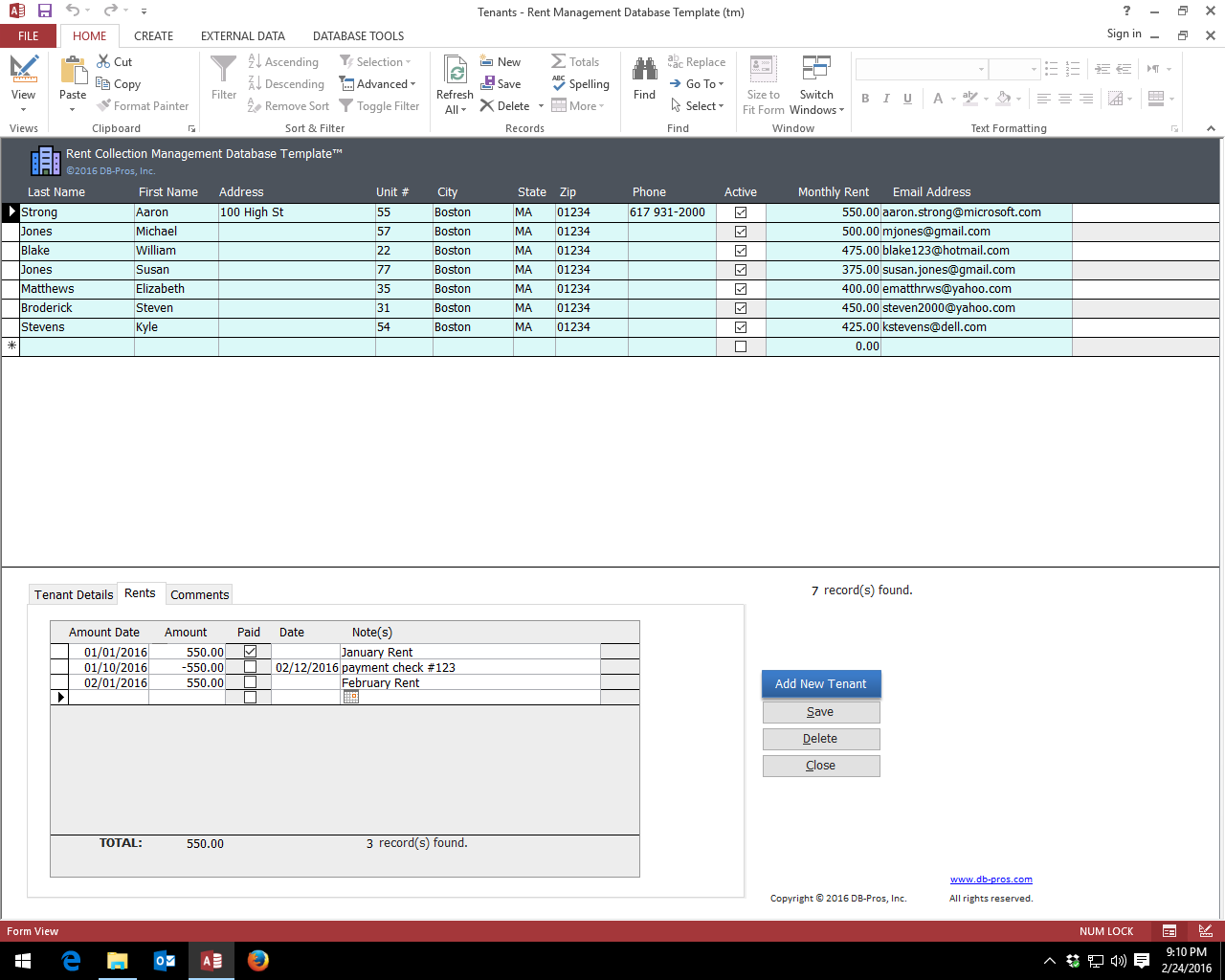Click the Add New Tenant button
Viewport: 1225px width, 980px height.
click(x=821, y=683)
